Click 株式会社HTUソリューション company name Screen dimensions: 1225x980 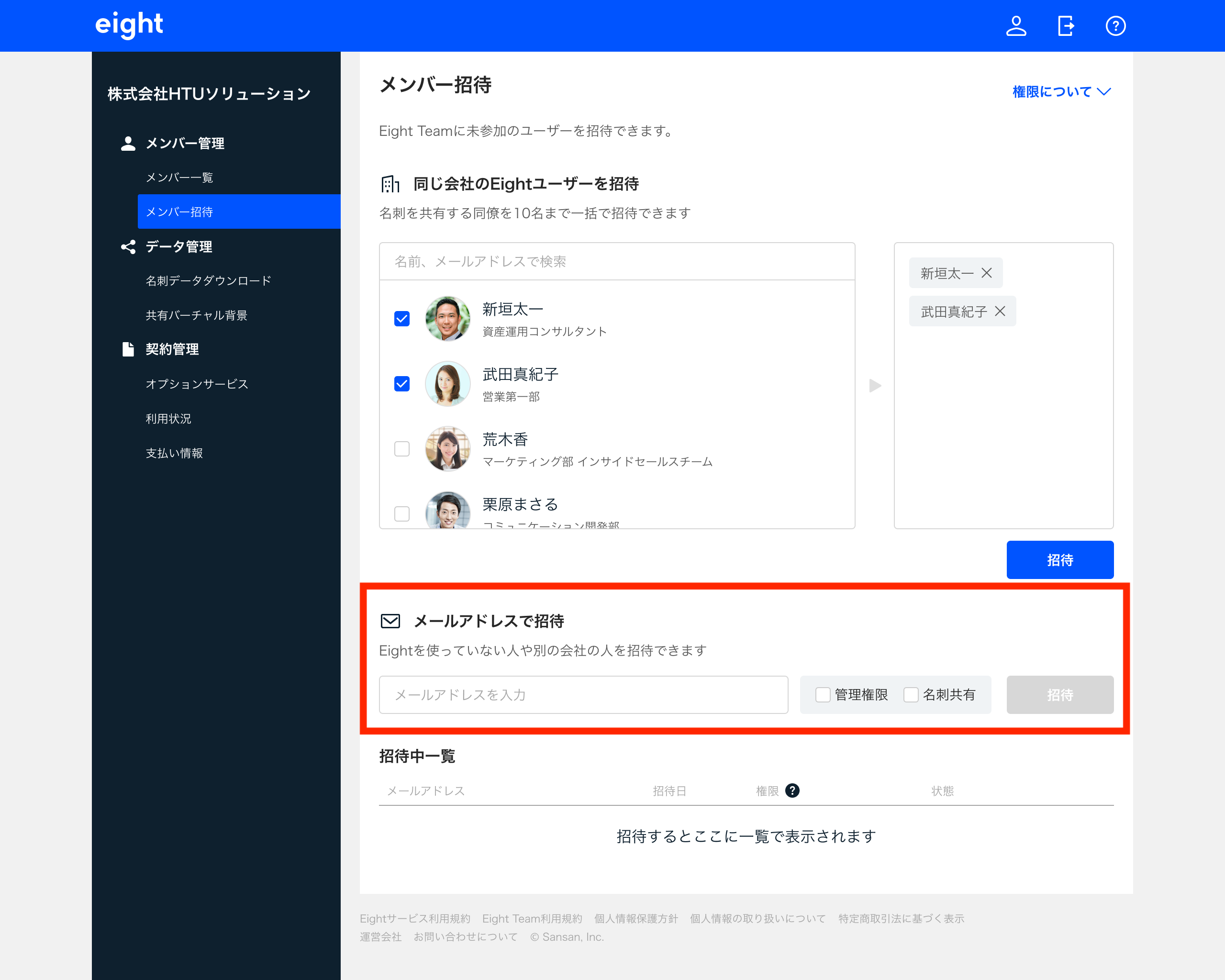click(x=209, y=94)
